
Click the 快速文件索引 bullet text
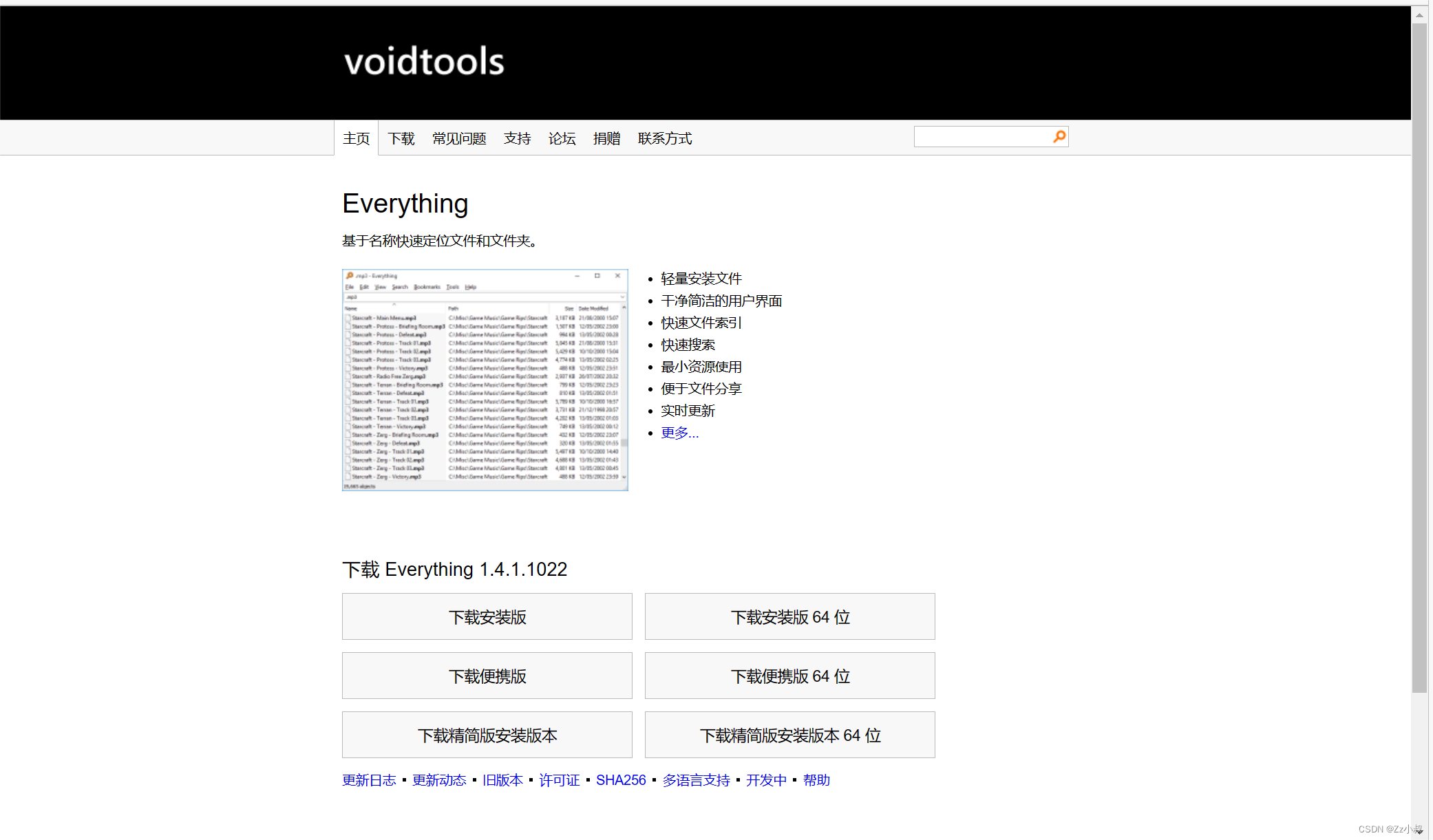click(x=701, y=323)
